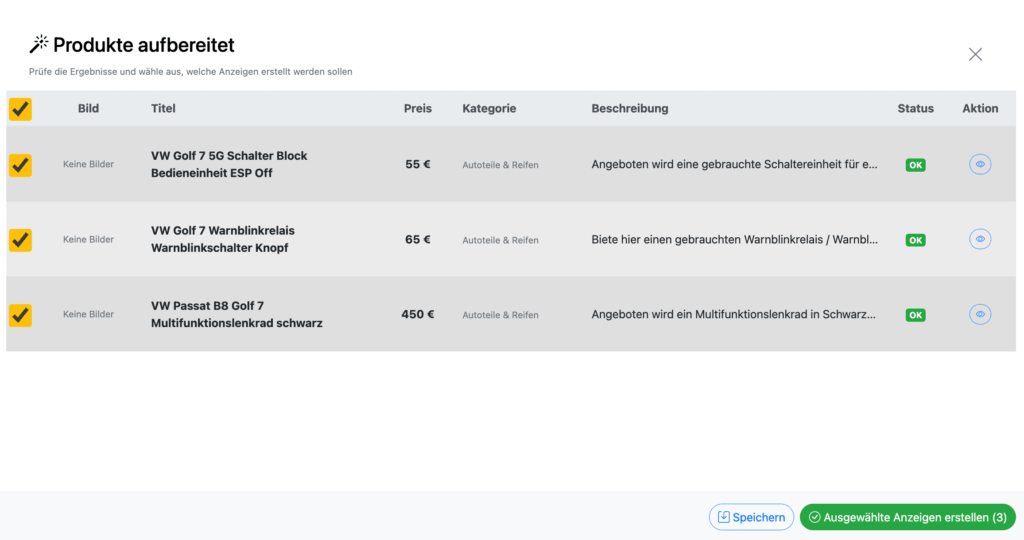Preview the VW Golf 7 5G Schalter listing via eye icon
Viewport: 1024px width, 540px height.
click(x=980, y=165)
